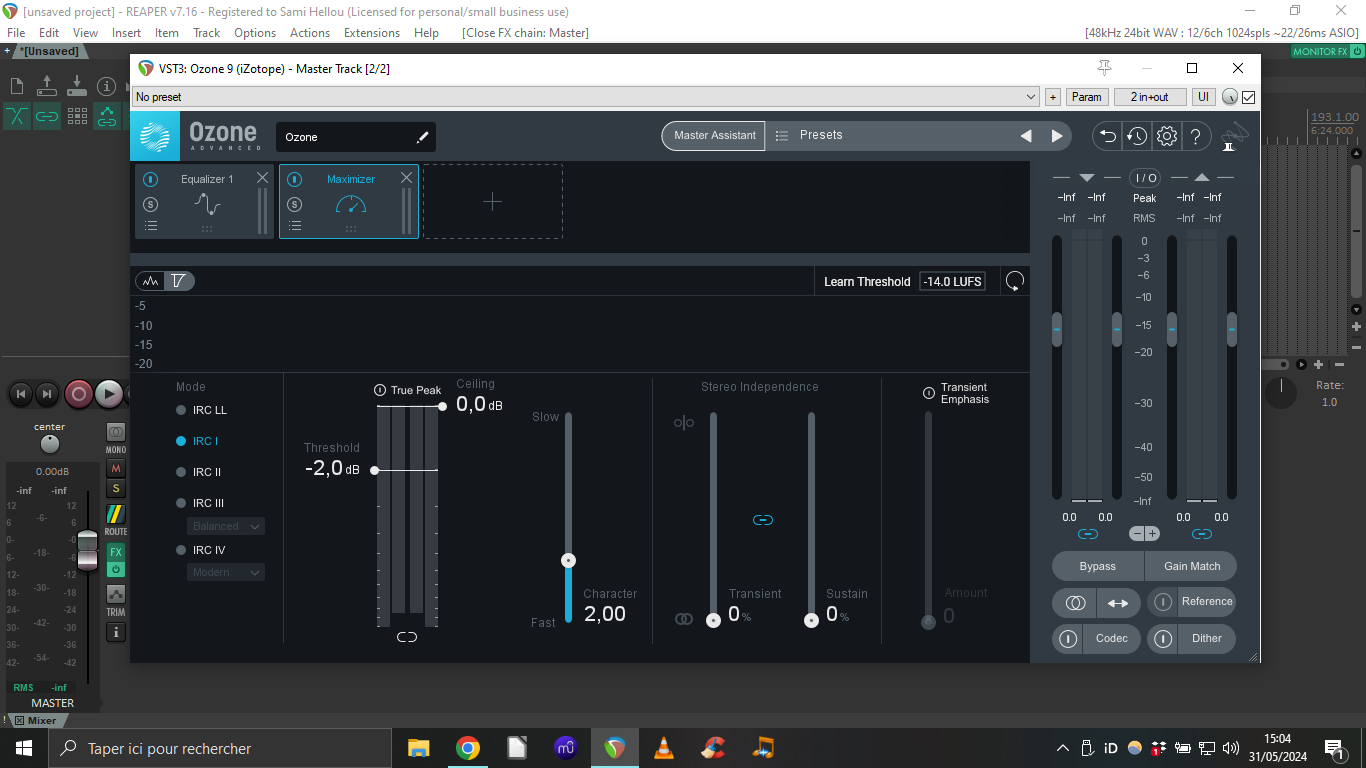Click the link icon below threshold meters
The height and width of the screenshot is (768, 1366).
pyautogui.click(x=407, y=637)
